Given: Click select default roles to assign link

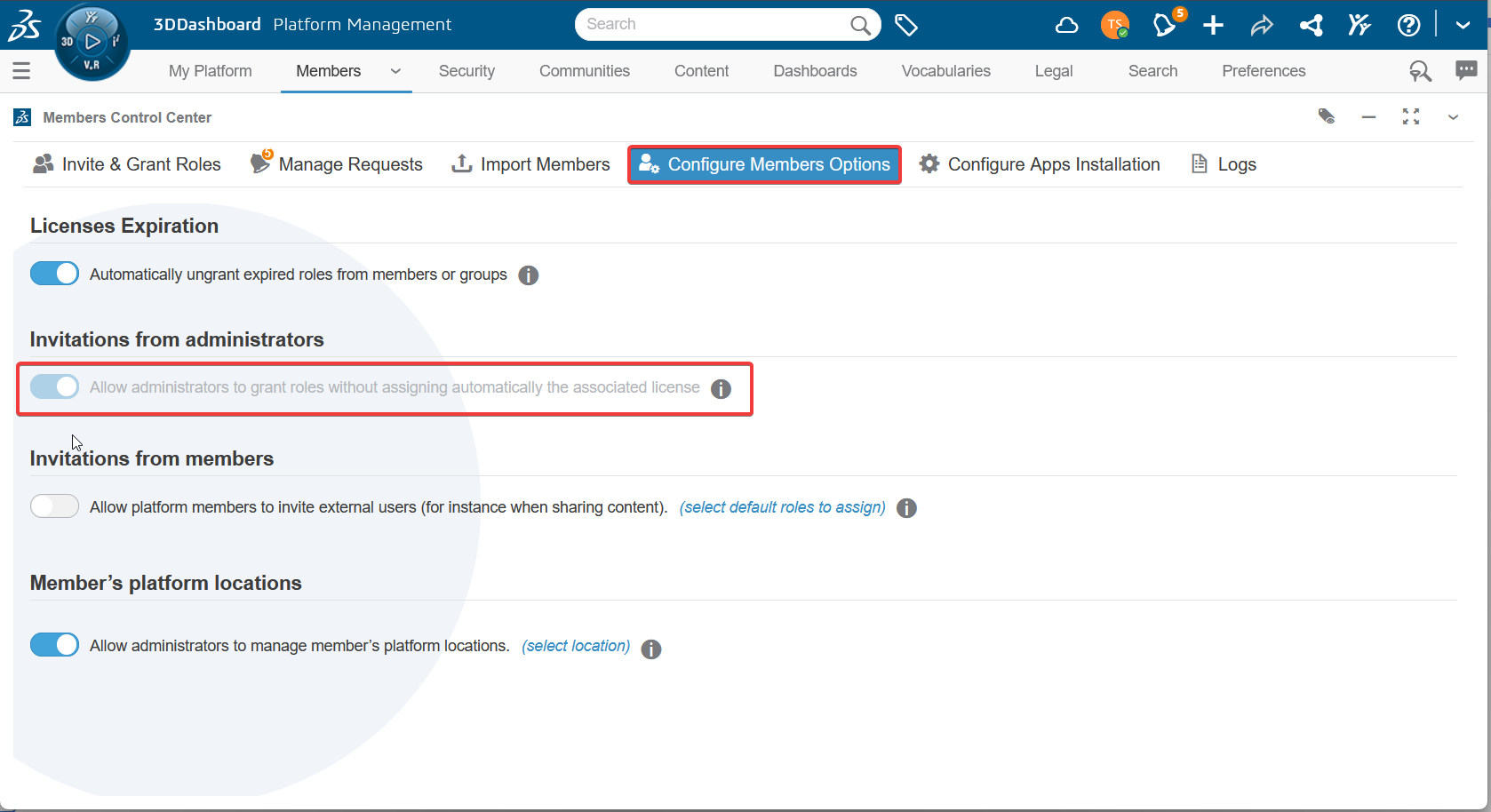Looking at the screenshot, I should (x=783, y=507).
